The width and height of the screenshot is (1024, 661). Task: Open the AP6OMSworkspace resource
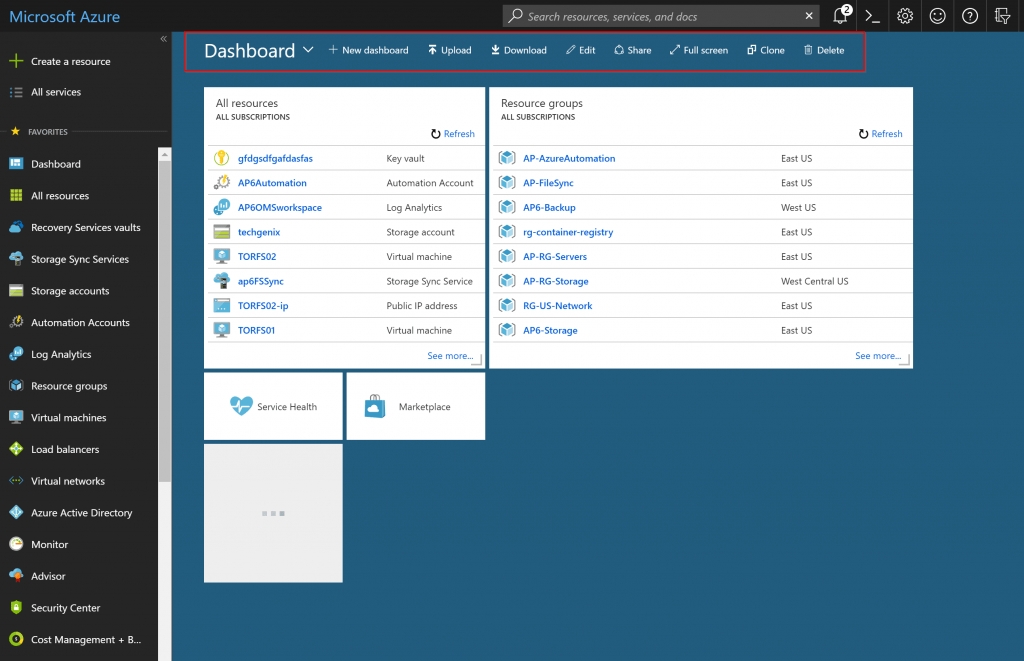[x=280, y=208]
